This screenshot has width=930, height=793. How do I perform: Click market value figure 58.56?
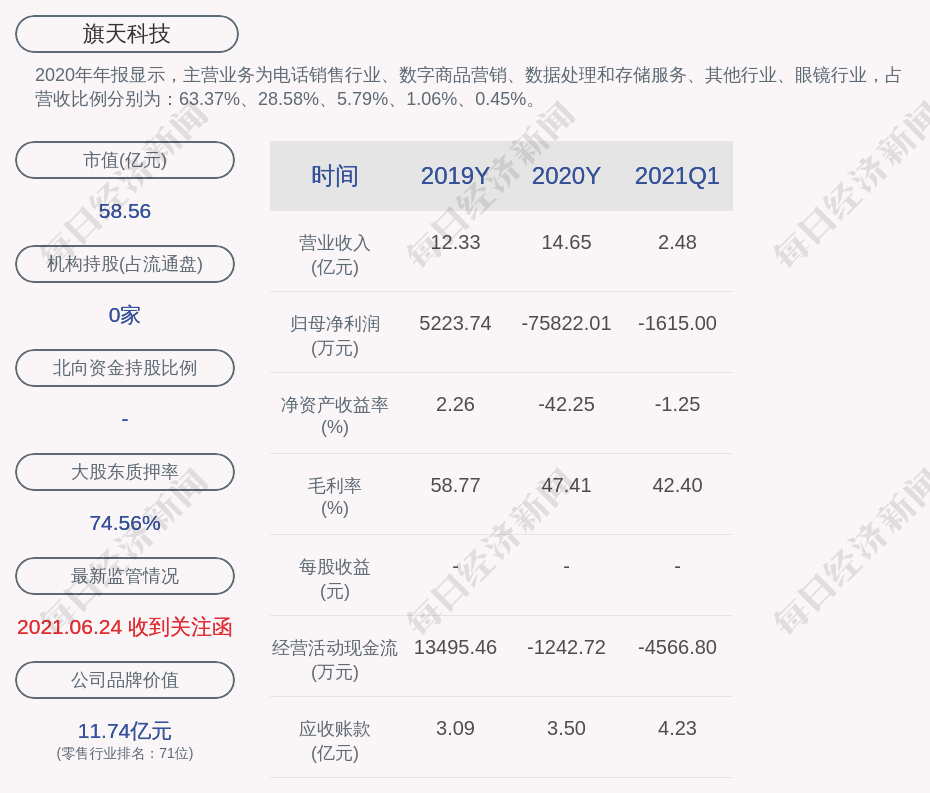tap(125, 211)
